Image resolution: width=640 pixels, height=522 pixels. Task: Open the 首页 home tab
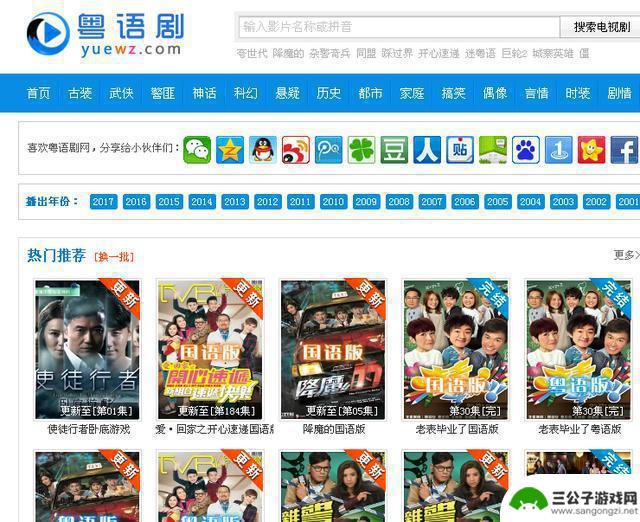[x=38, y=93]
